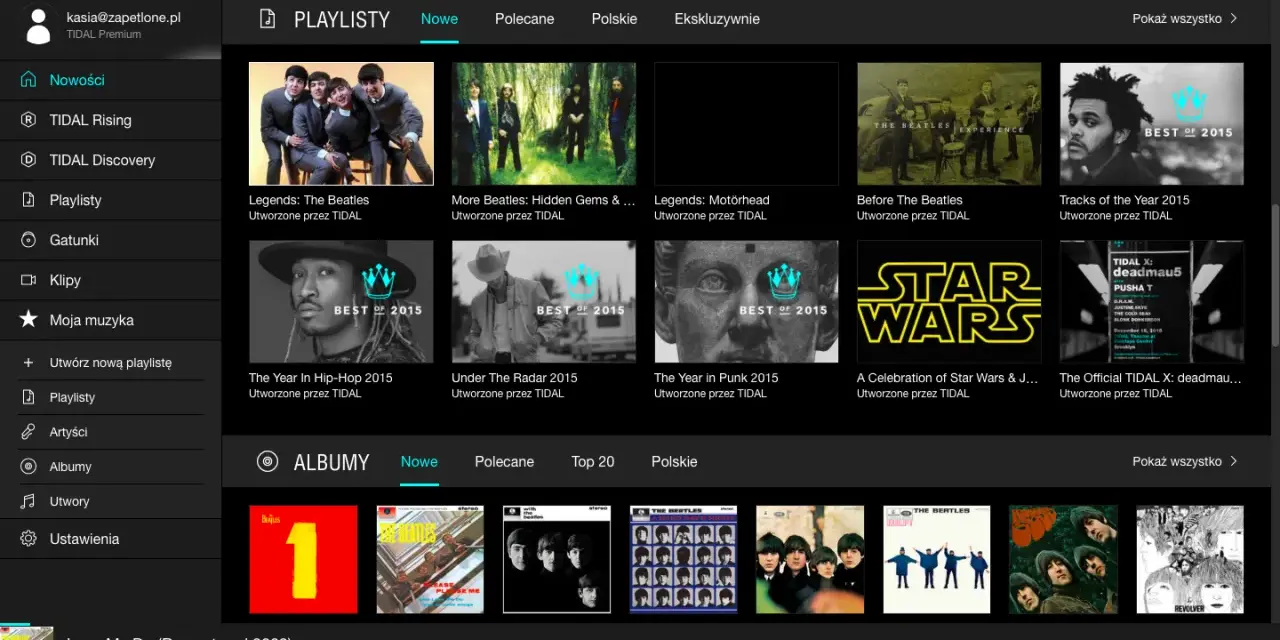This screenshot has height=640, width=1280.
Task: Open Tracks of the Year 2015 cover
Action: click(1152, 124)
